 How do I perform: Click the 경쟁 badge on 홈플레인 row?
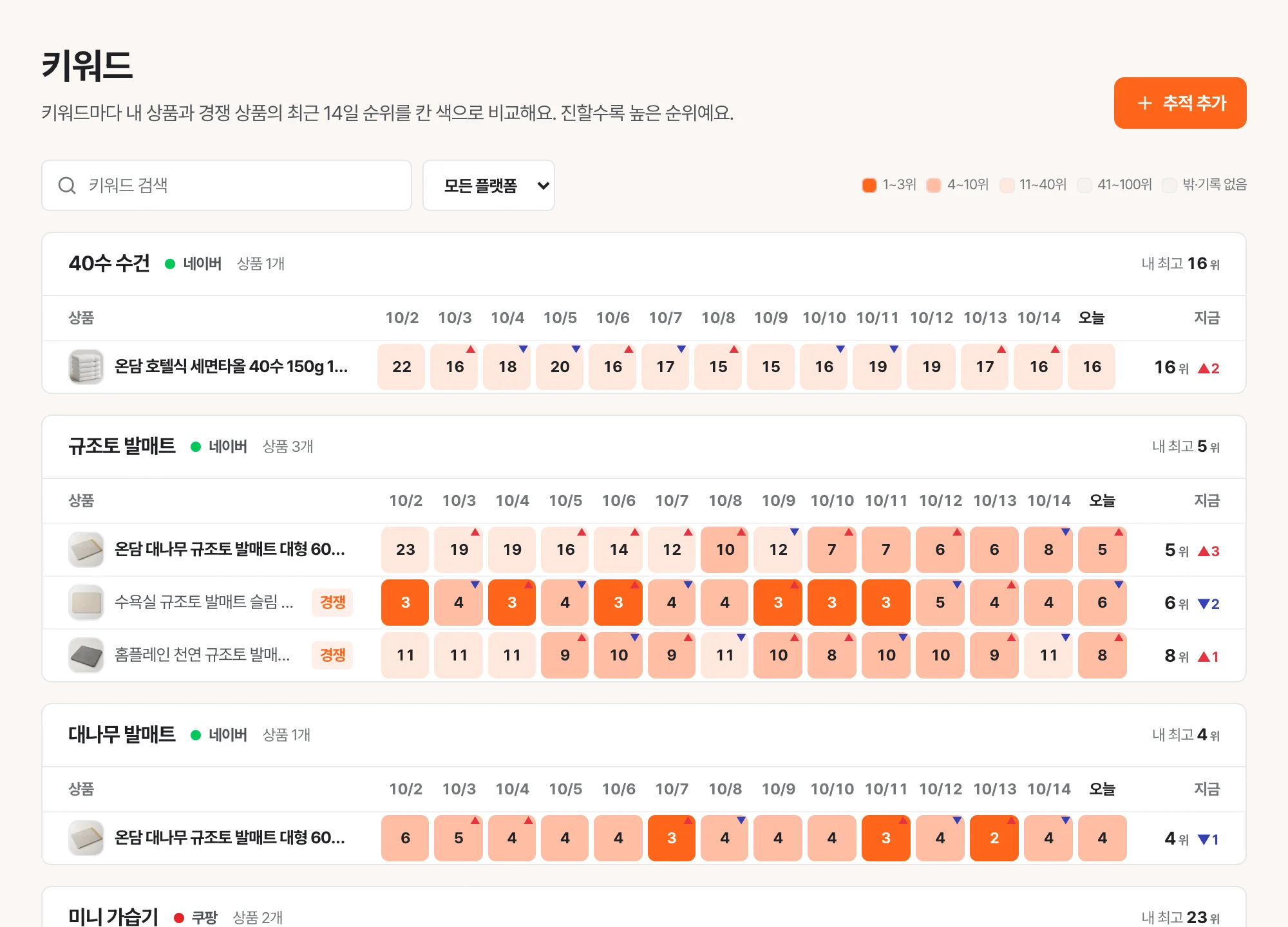tap(332, 655)
